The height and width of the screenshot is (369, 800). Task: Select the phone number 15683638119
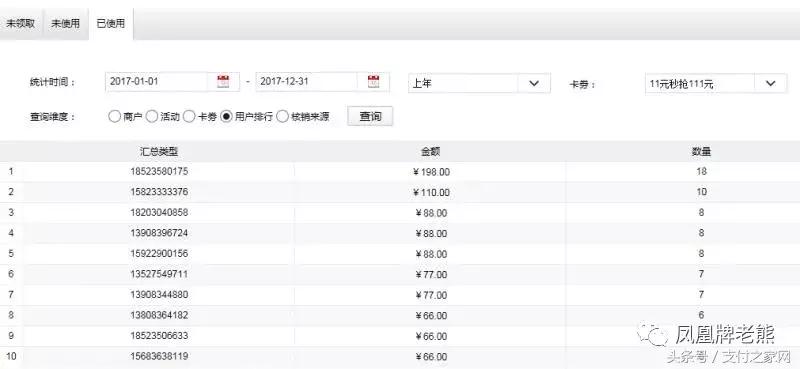[159, 356]
